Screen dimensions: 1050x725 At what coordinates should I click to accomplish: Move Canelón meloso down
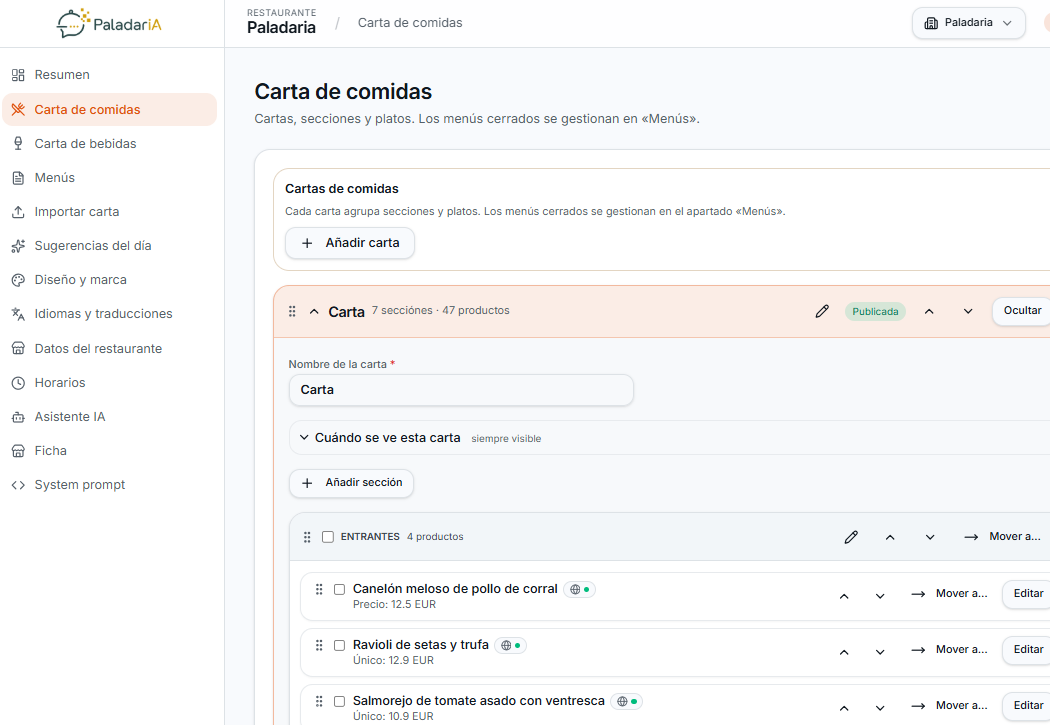tap(880, 595)
